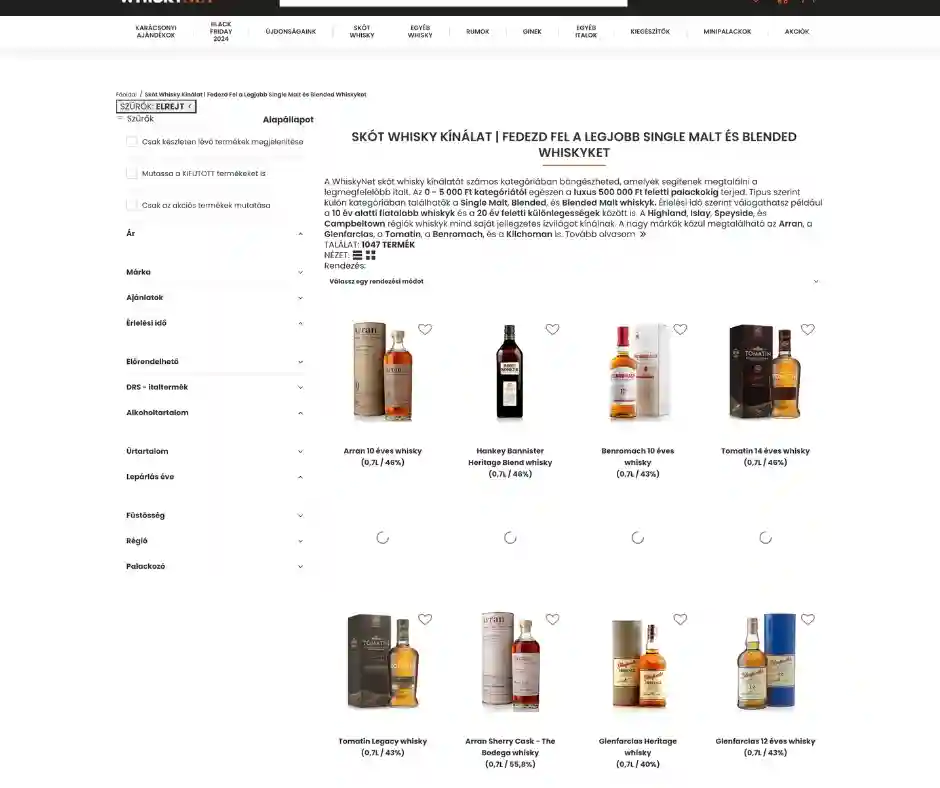Switch to list view icon
The width and height of the screenshot is (940, 788).
pyautogui.click(x=357, y=255)
